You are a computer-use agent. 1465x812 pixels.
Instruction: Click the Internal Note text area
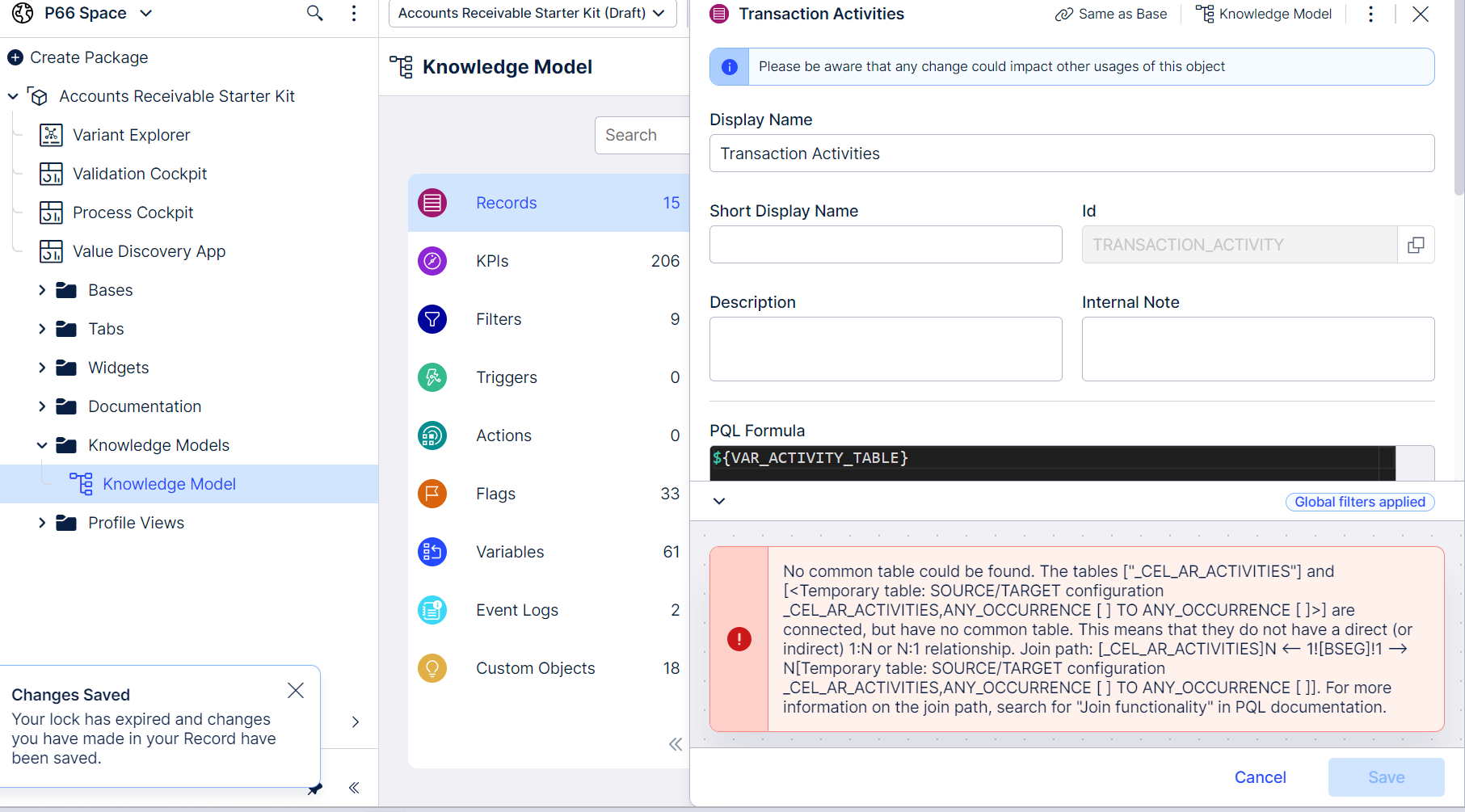[1258, 349]
